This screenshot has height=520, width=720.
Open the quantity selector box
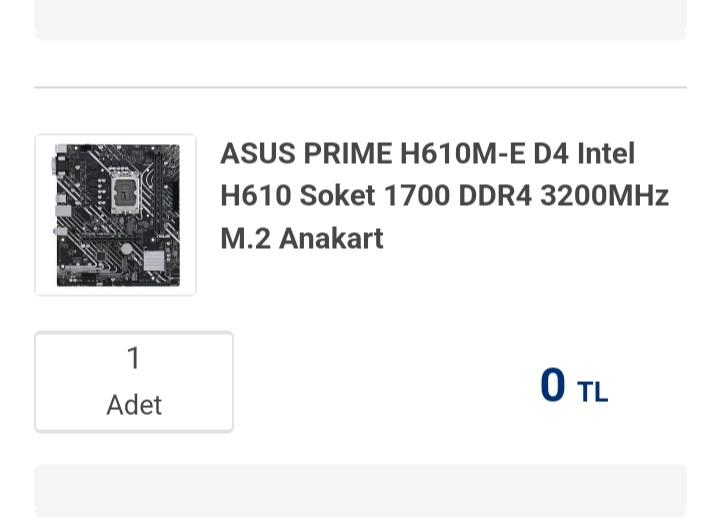134,382
